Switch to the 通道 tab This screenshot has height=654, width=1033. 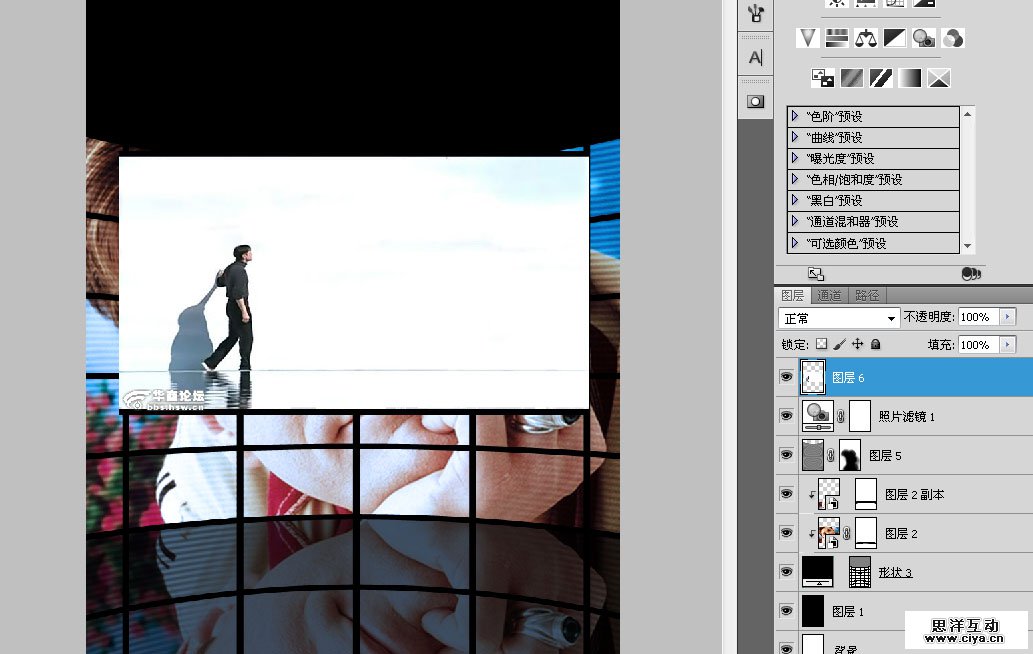pos(829,296)
